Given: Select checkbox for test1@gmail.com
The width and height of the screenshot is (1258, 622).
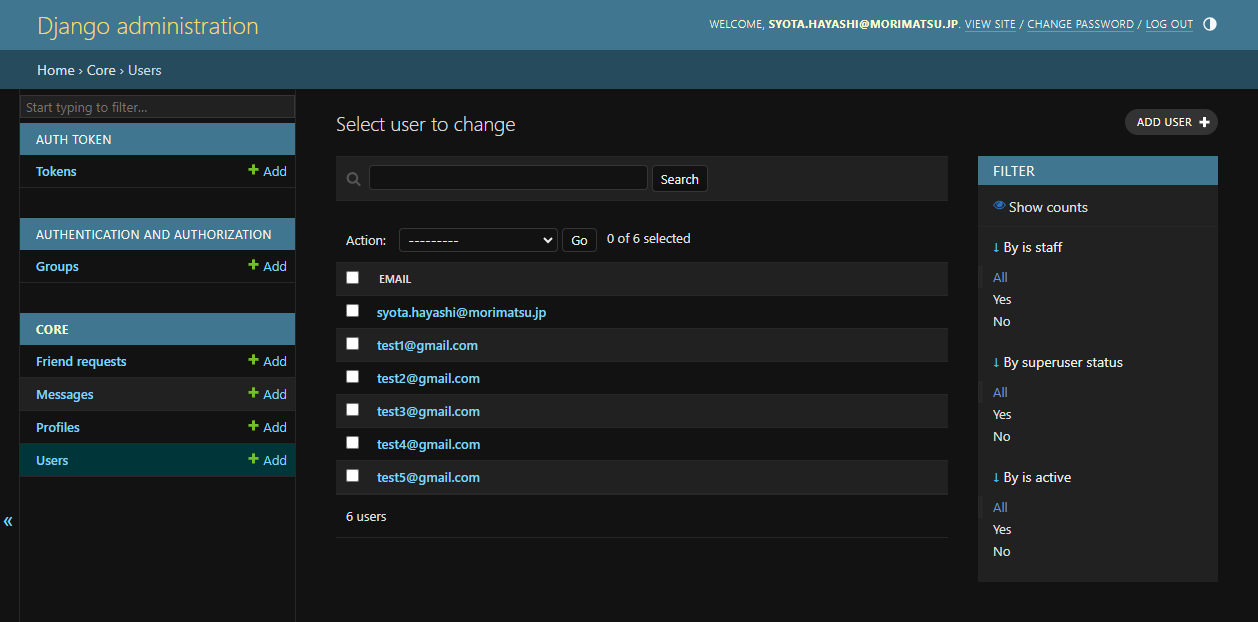Looking at the screenshot, I should pyautogui.click(x=352, y=344).
